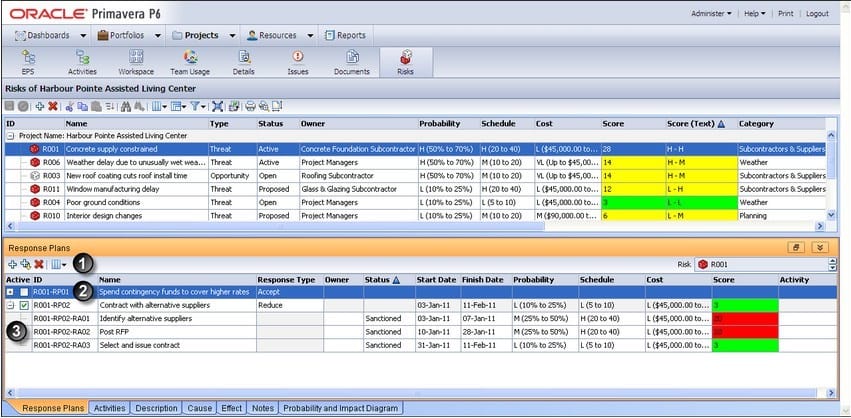Open the EPS icon in toolbar

click(27, 61)
